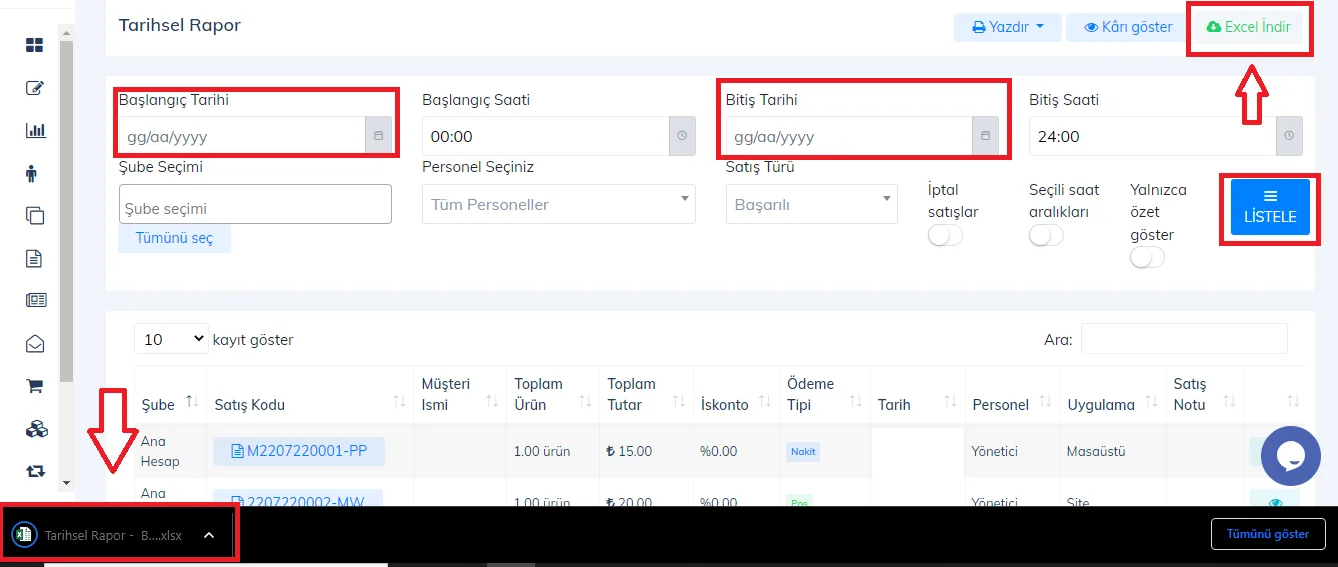Toggle the Yalnızca özet göster switch

[x=1147, y=257]
